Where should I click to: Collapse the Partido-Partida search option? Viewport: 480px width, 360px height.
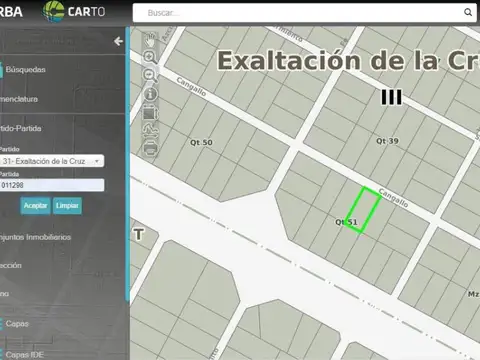tap(21, 128)
